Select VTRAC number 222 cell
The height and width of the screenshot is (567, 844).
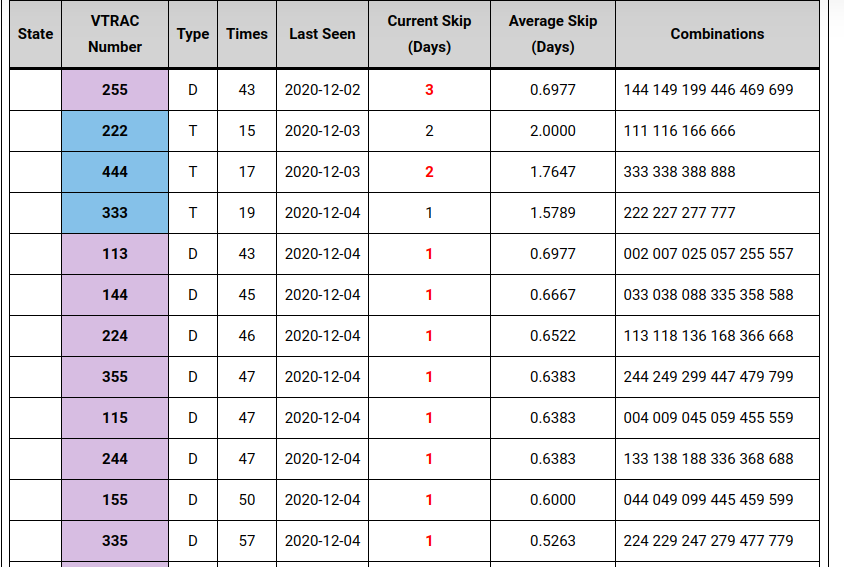(115, 131)
